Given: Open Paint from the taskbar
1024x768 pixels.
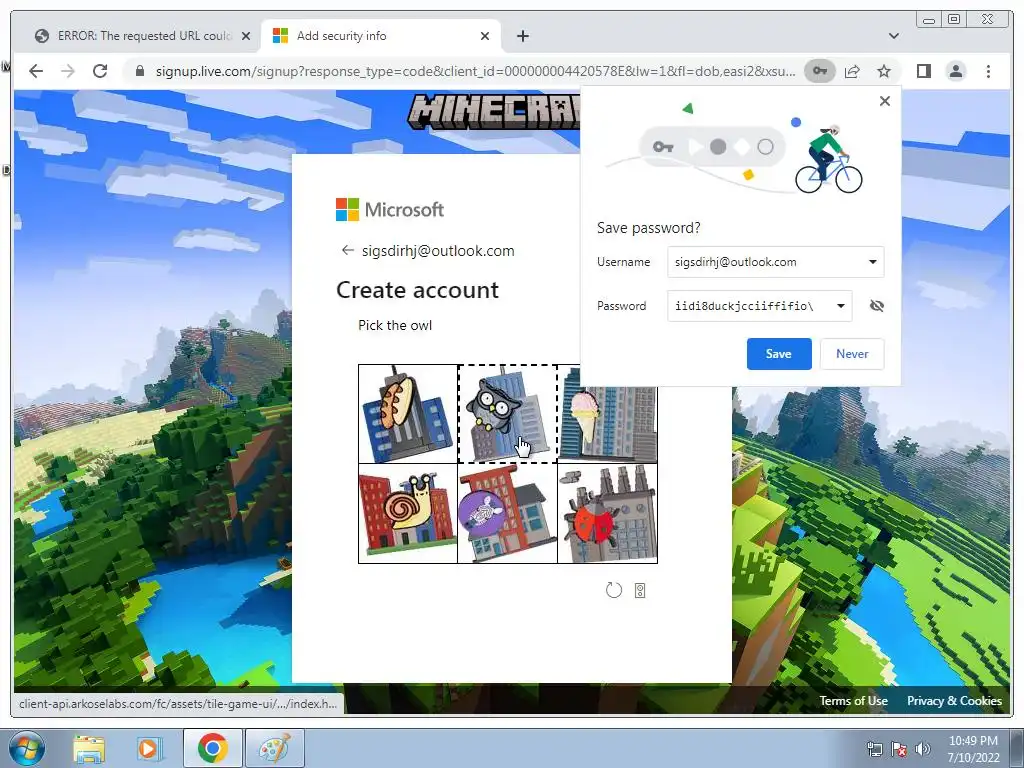Looking at the screenshot, I should point(275,748).
